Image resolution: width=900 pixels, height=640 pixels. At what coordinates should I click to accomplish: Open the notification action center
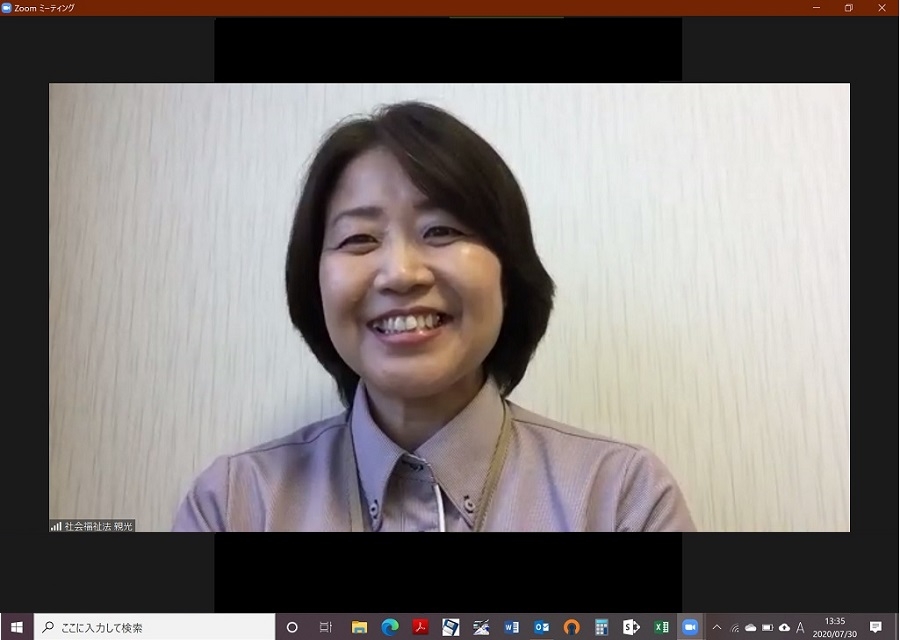pos(876,627)
